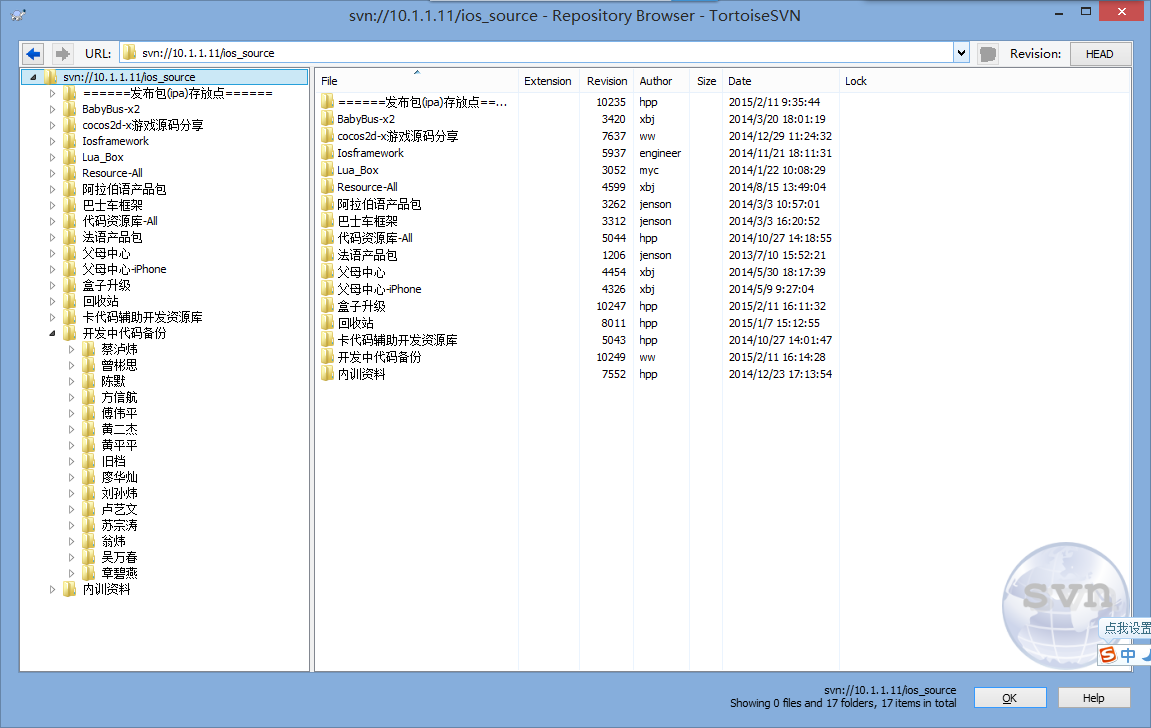Confirm with the OK button
This screenshot has height=728, width=1151.
(x=1009, y=698)
